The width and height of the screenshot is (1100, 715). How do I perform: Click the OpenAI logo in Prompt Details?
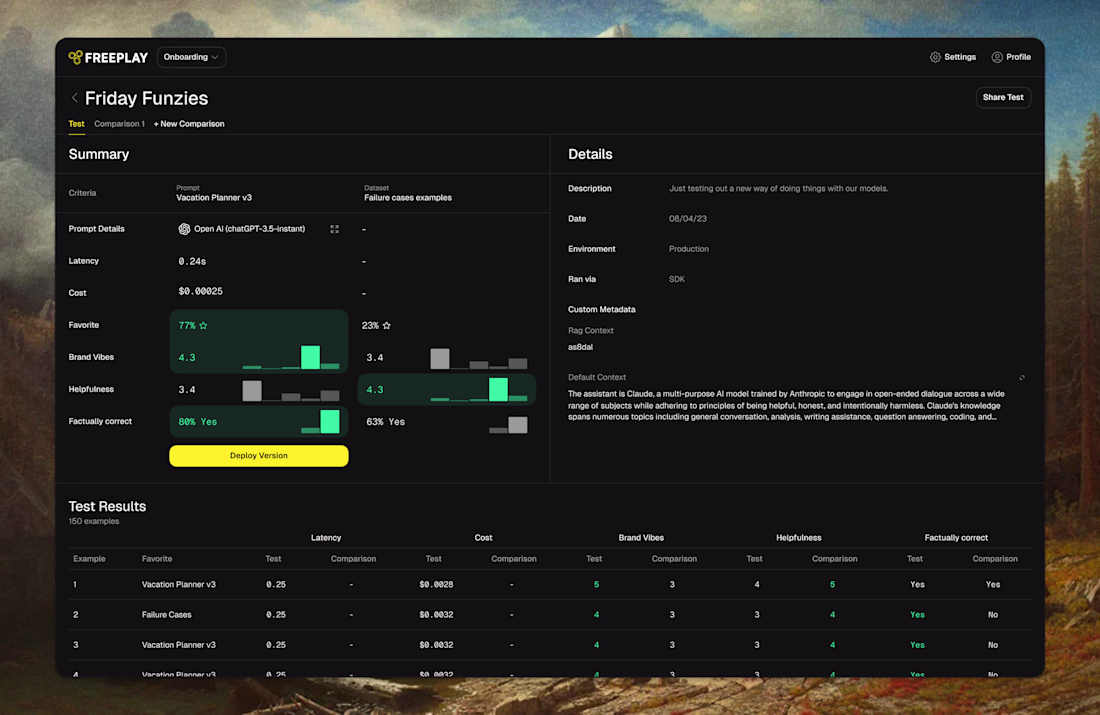(x=184, y=229)
